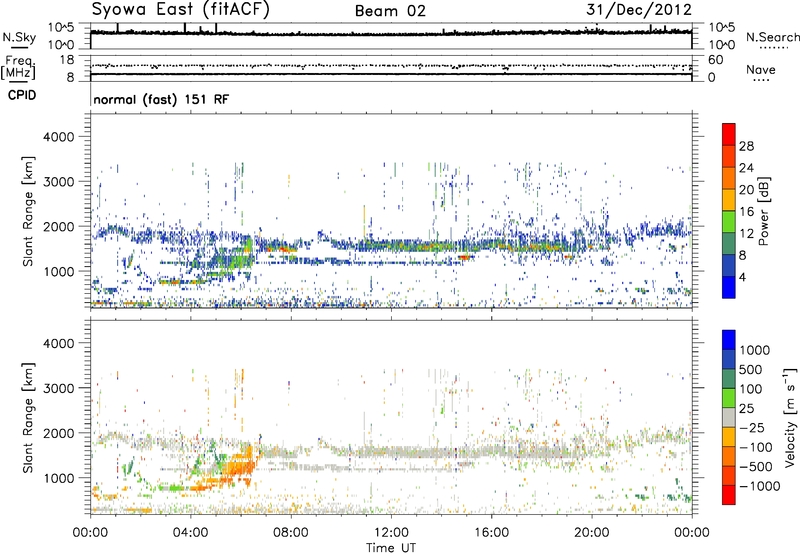Click the '4' tick on the Power scale
Image resolution: width=800 pixels, height=554 pixels.
[742, 277]
